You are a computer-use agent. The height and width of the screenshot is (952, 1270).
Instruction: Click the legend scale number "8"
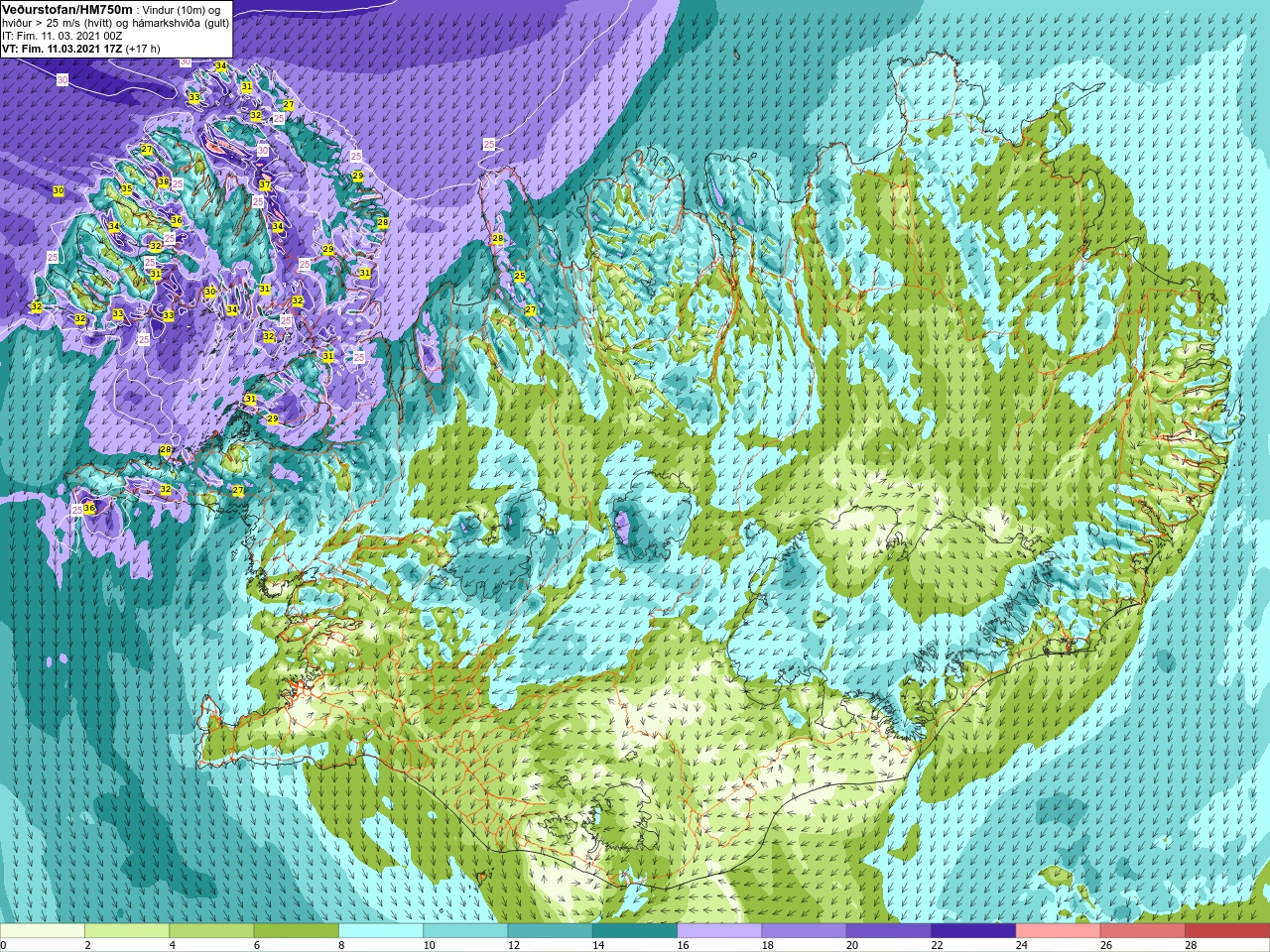(x=341, y=945)
